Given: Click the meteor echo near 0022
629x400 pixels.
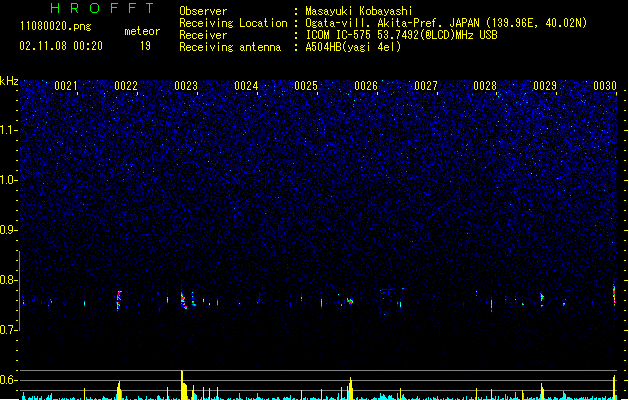Looking at the screenshot, I should click(x=119, y=300).
